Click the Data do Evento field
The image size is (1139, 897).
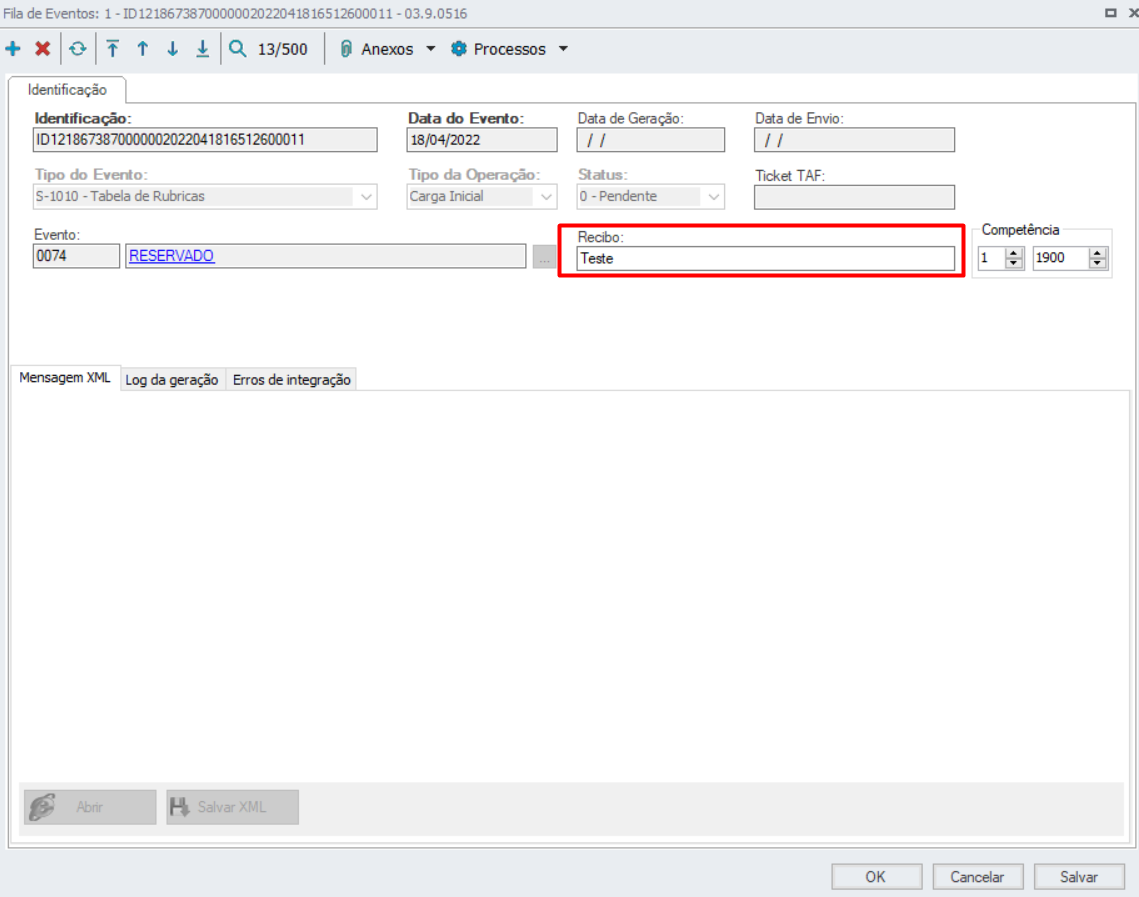pos(482,139)
